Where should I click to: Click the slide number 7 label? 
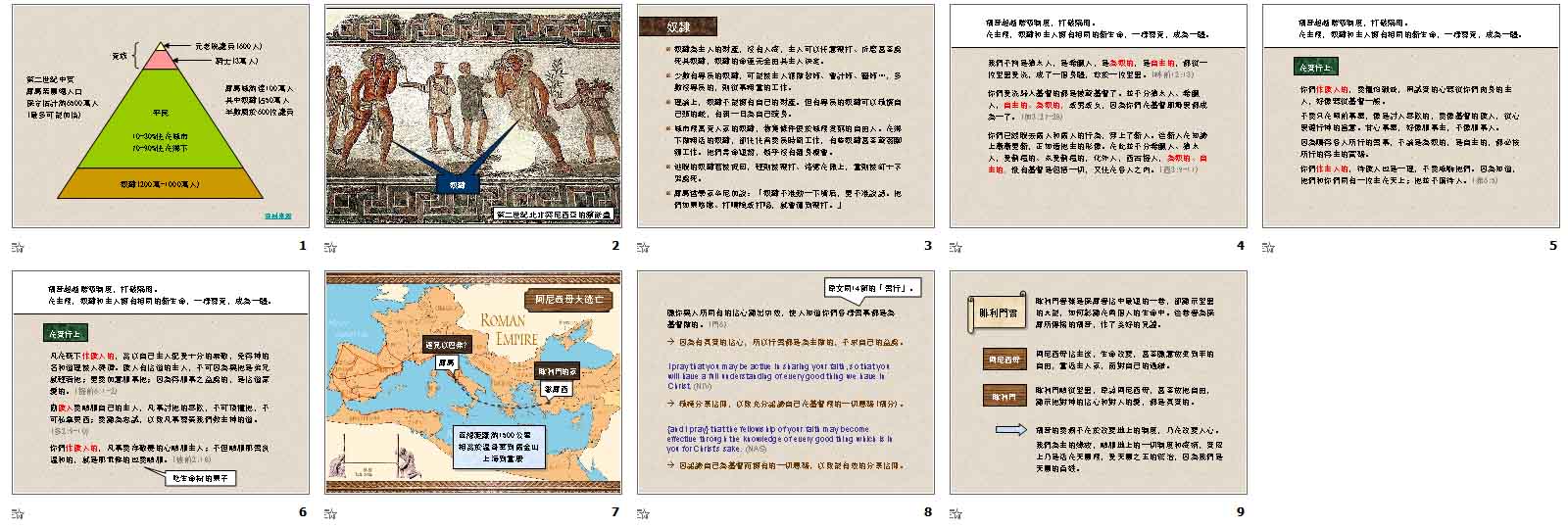point(614,512)
